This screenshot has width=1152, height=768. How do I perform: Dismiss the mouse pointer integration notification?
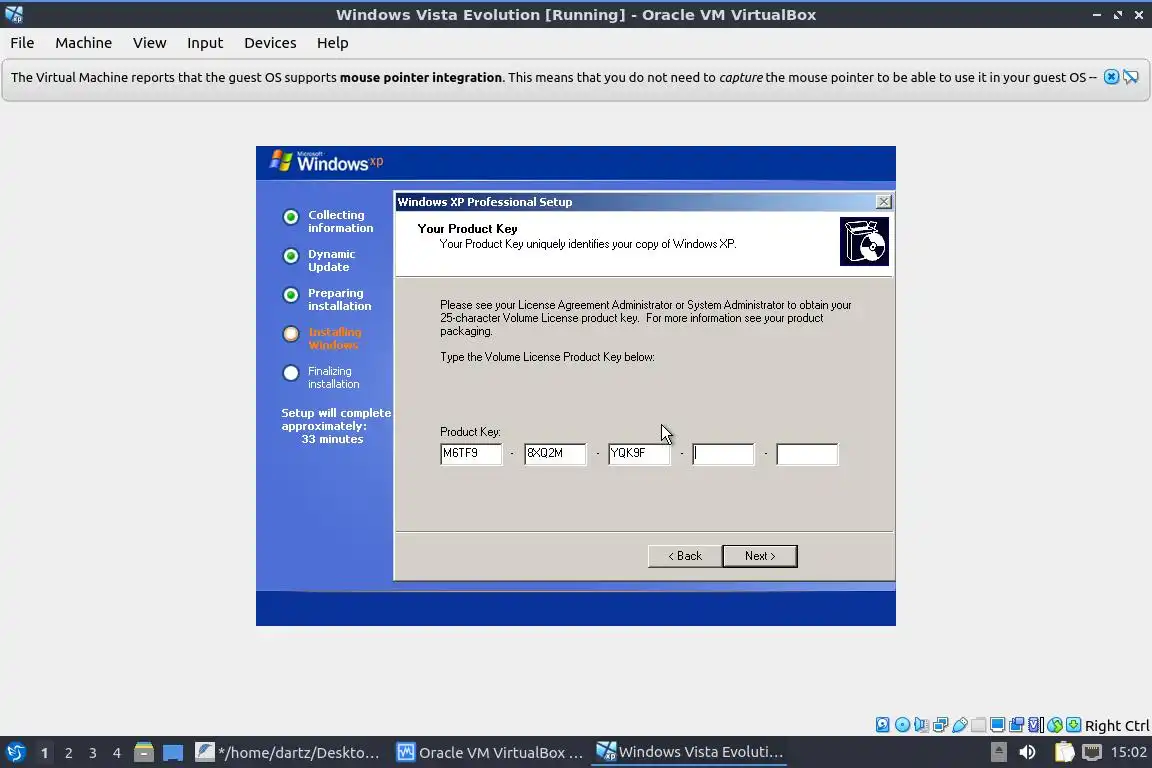[1112, 76]
